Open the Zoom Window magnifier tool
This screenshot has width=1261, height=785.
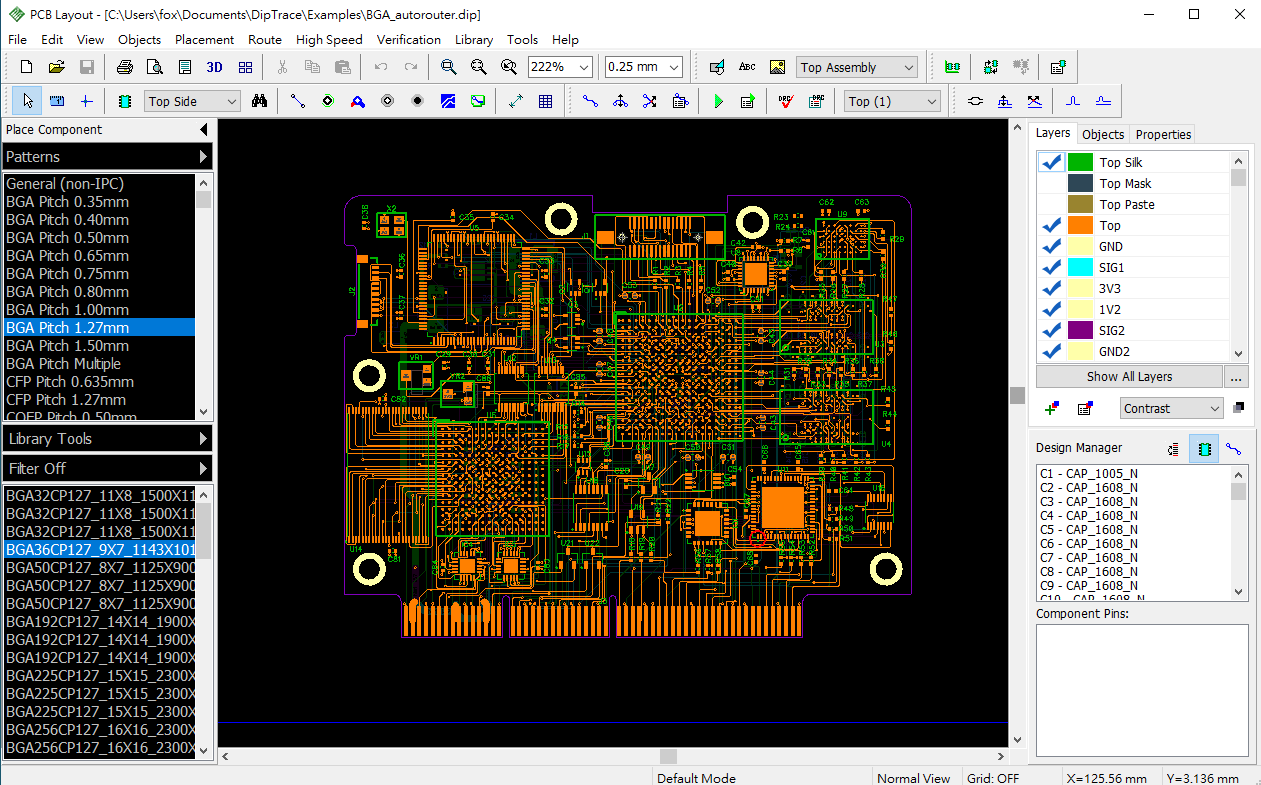pyautogui.click(x=449, y=66)
